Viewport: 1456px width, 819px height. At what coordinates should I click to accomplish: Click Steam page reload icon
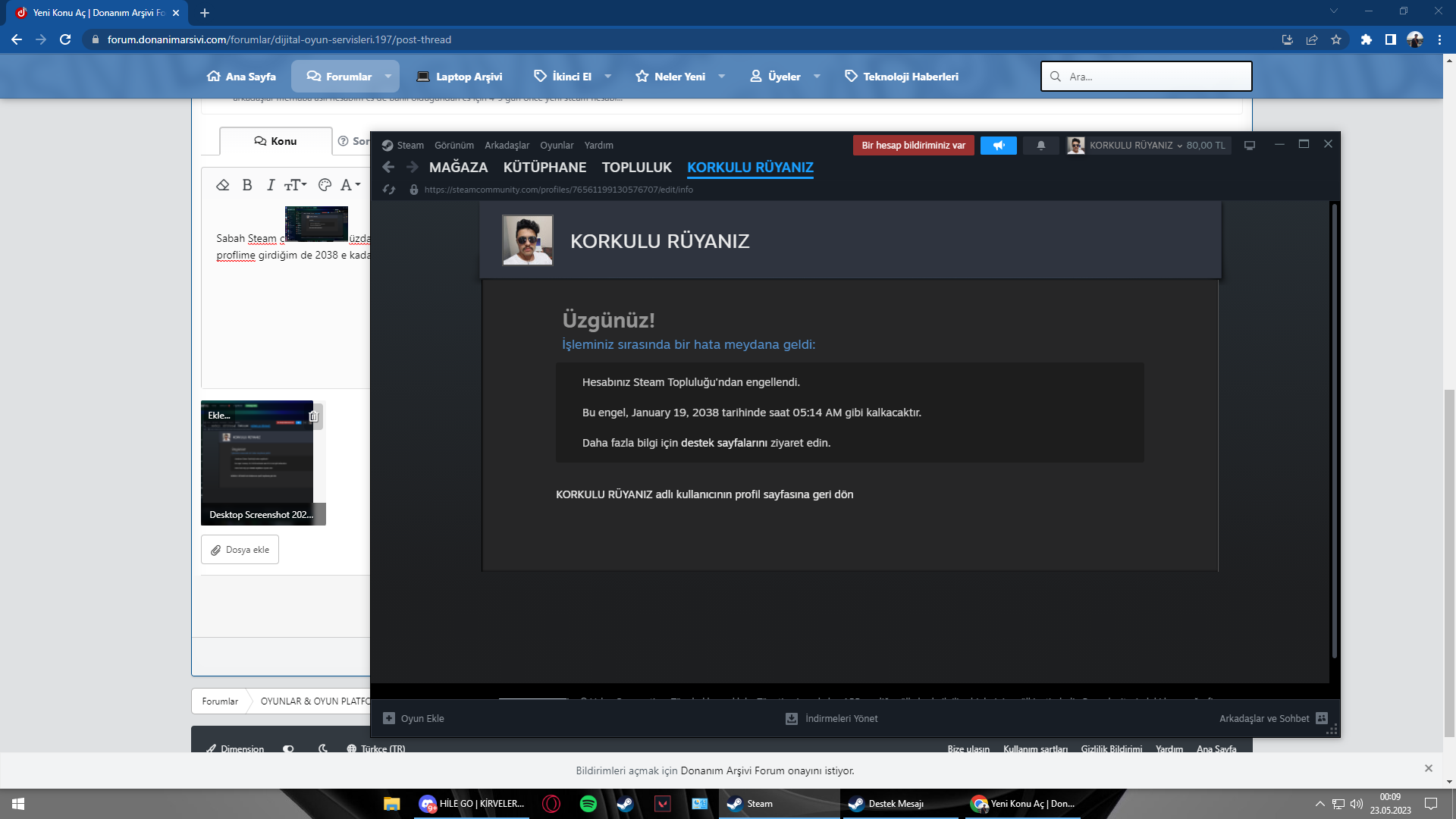pos(389,190)
